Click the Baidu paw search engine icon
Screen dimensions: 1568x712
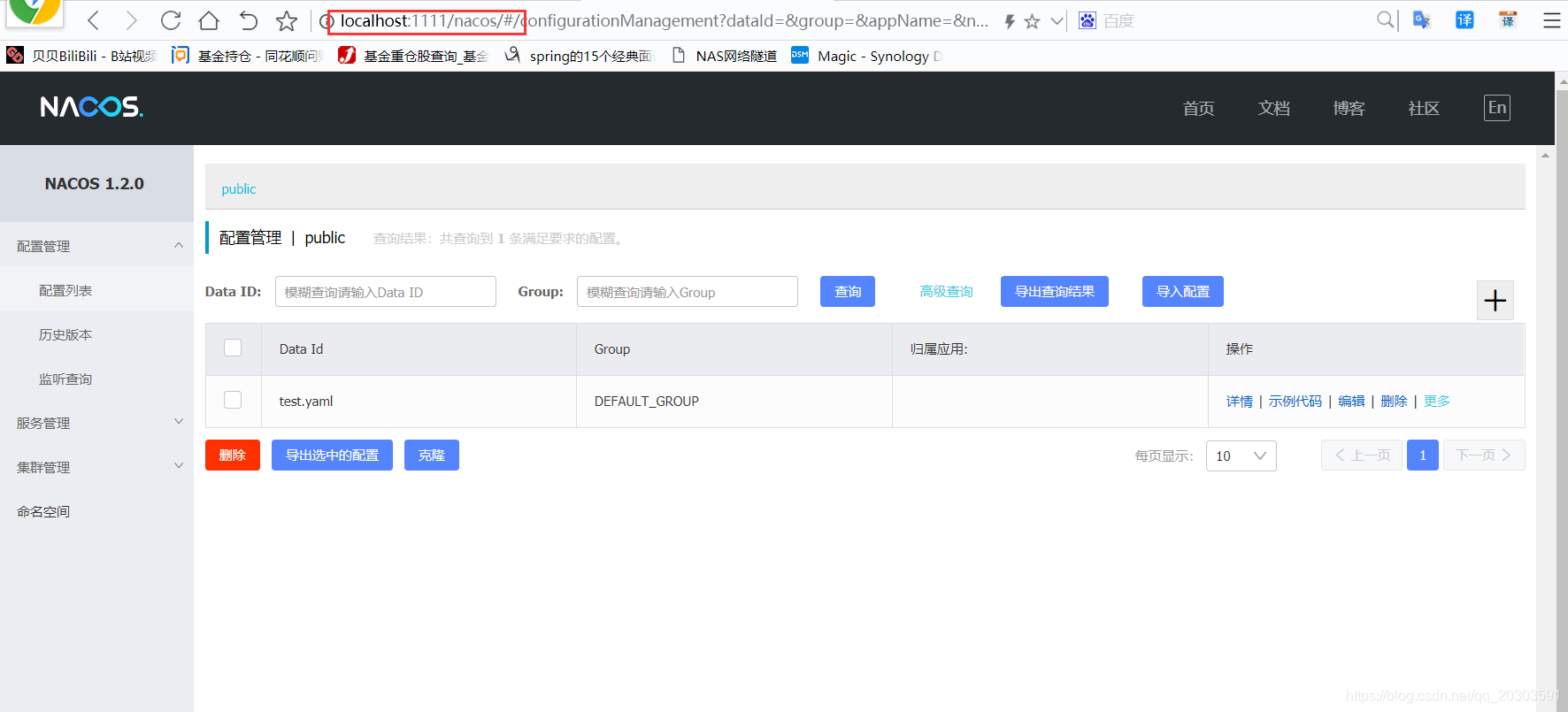[1087, 20]
